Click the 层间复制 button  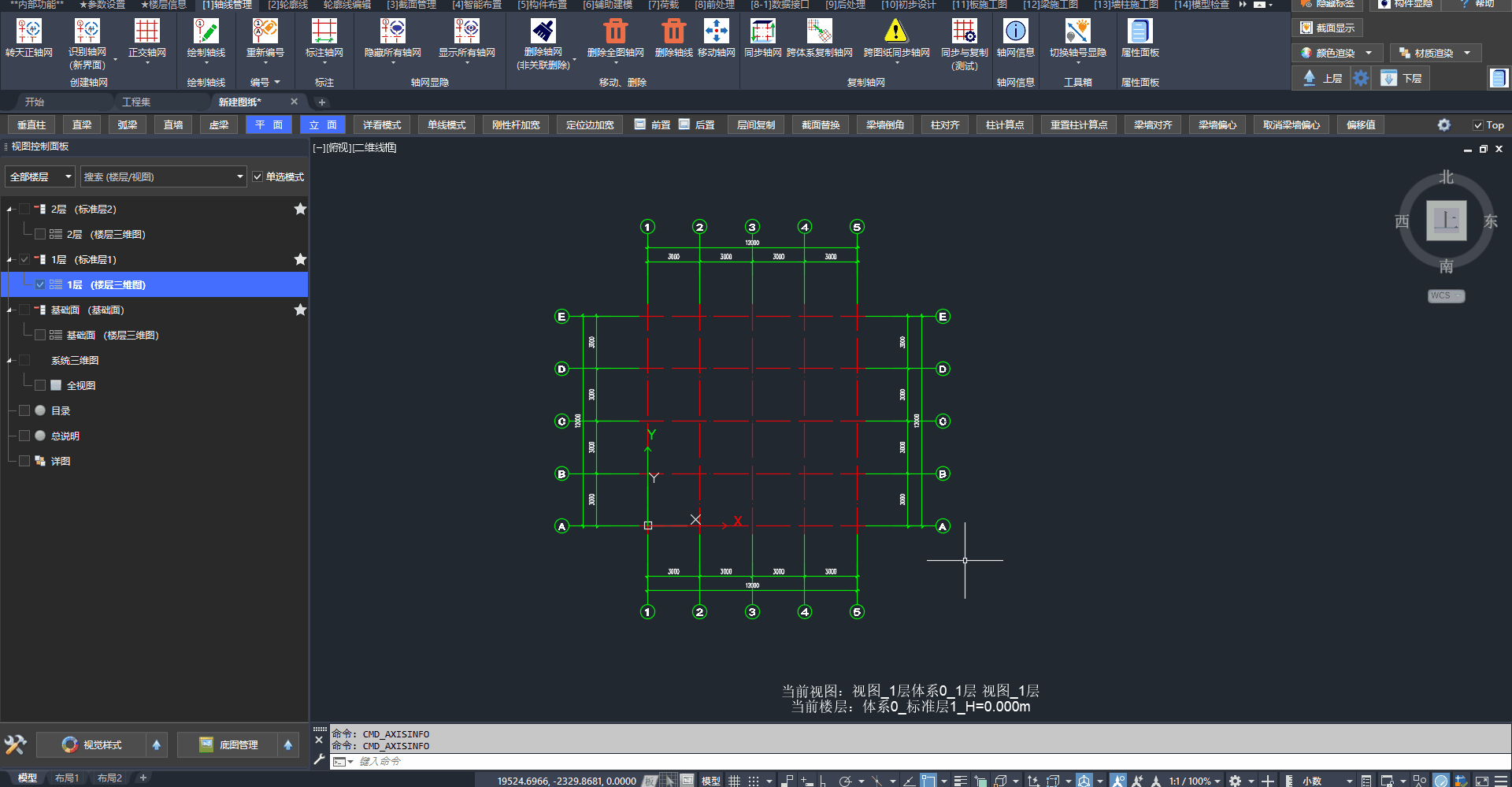click(755, 125)
